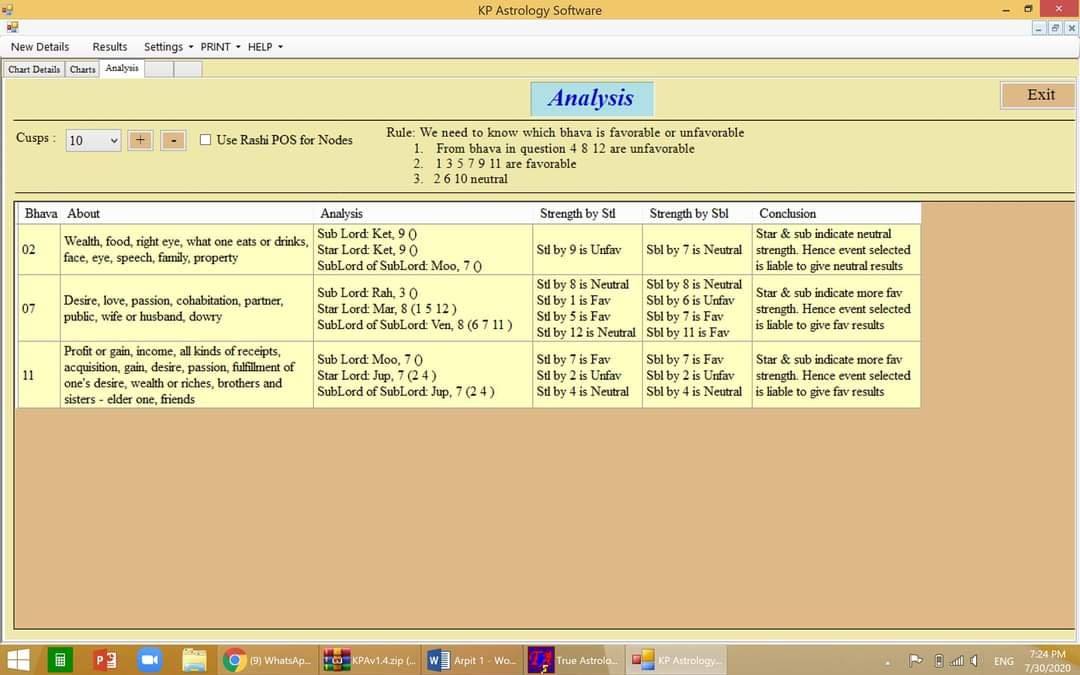
Task: Expand the Settings menu
Action: click(168, 47)
